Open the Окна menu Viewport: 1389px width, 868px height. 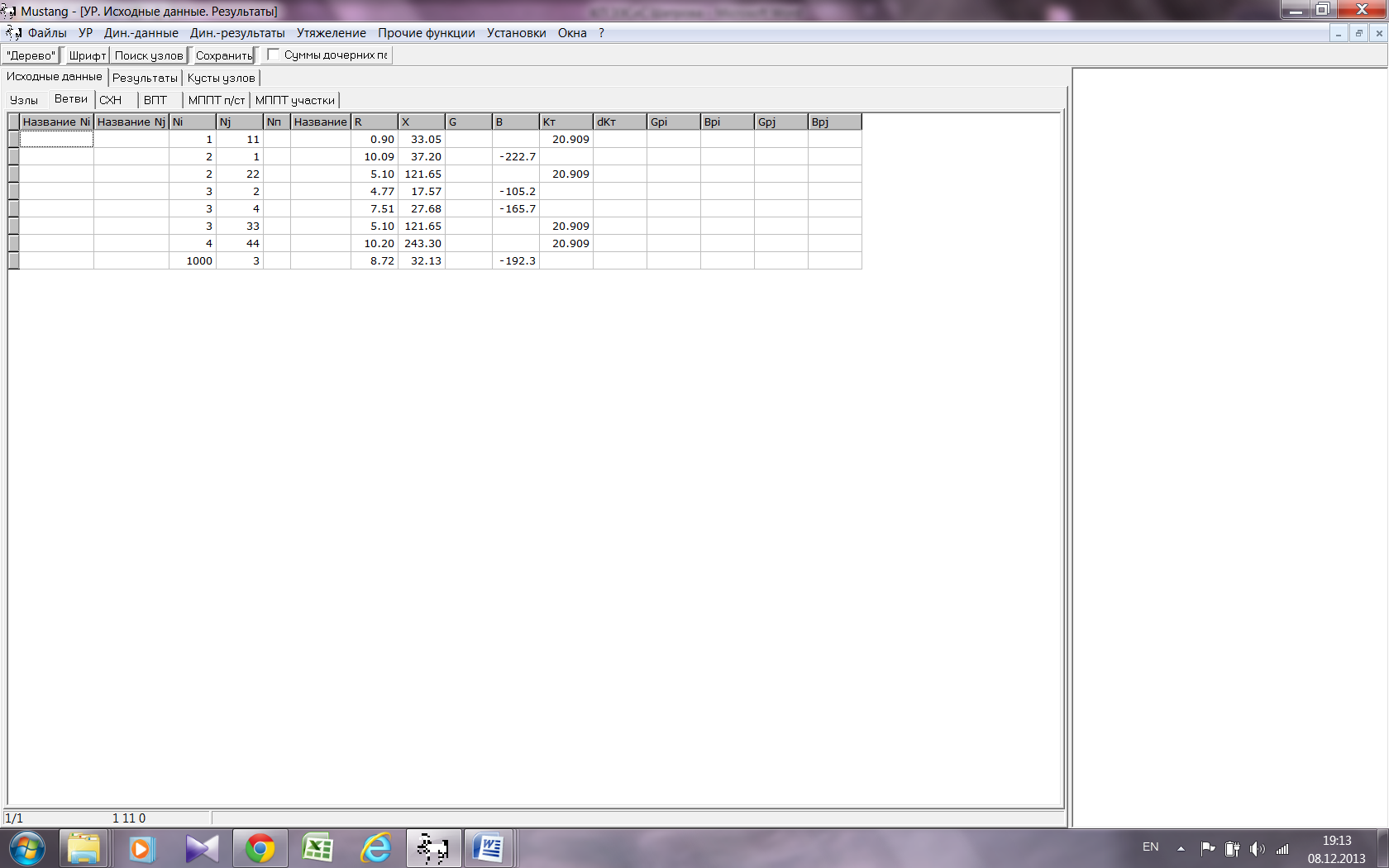[572, 33]
